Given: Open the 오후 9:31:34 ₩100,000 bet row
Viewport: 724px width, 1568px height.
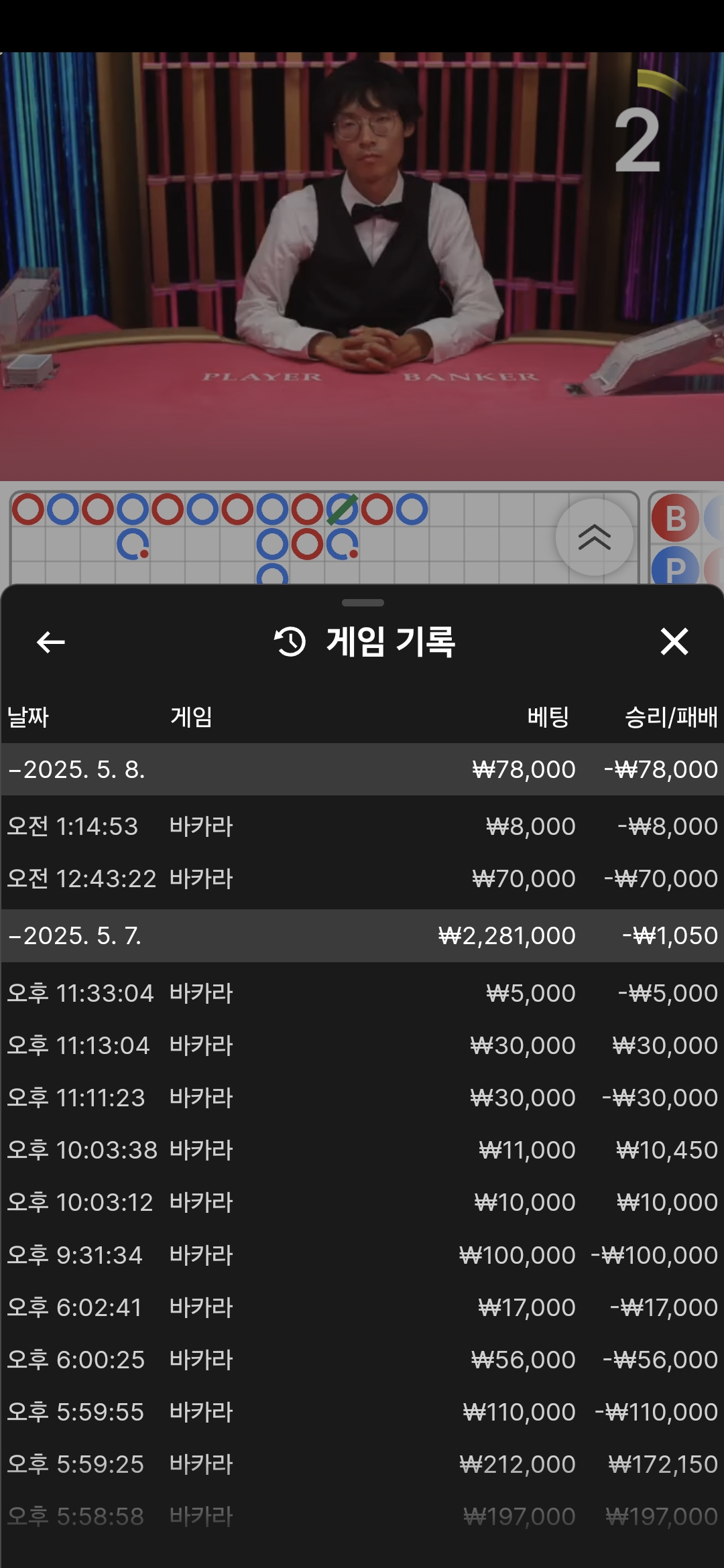Looking at the screenshot, I should pos(362,1255).
